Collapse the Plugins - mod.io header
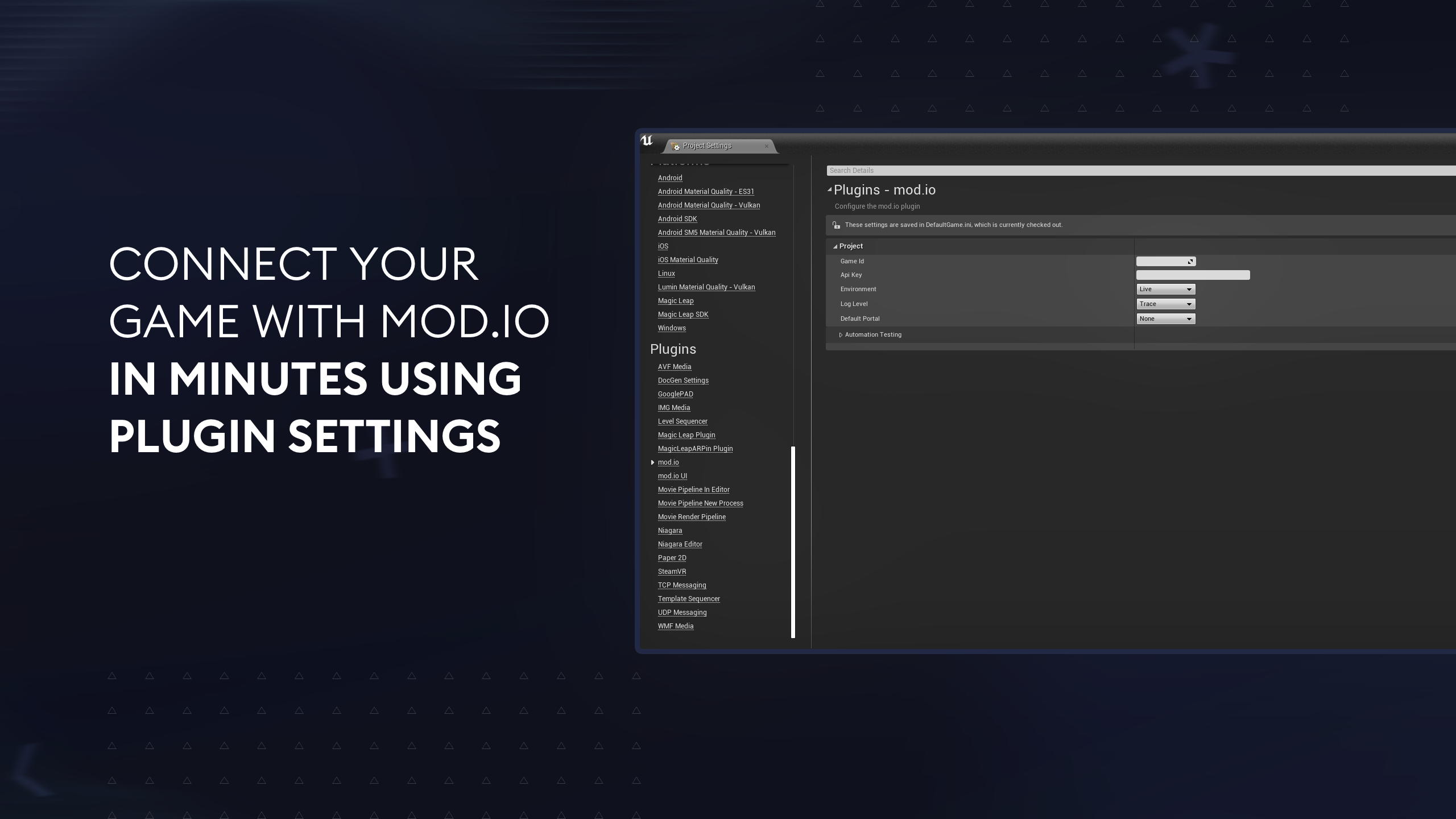1456x819 pixels. (830, 189)
